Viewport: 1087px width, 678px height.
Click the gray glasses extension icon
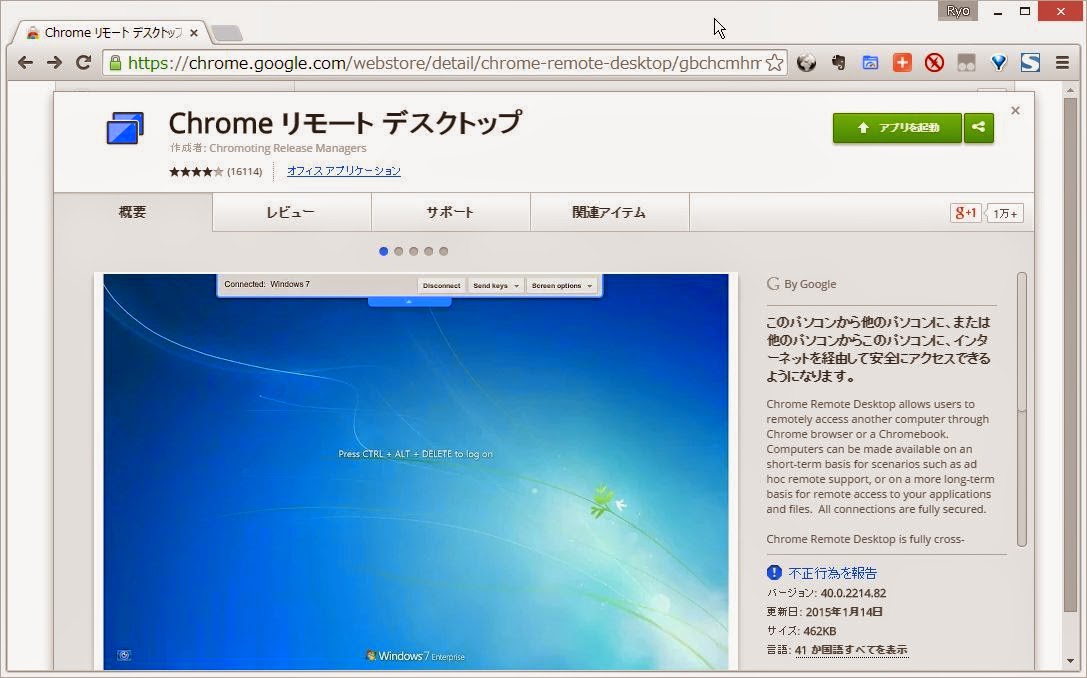966,63
